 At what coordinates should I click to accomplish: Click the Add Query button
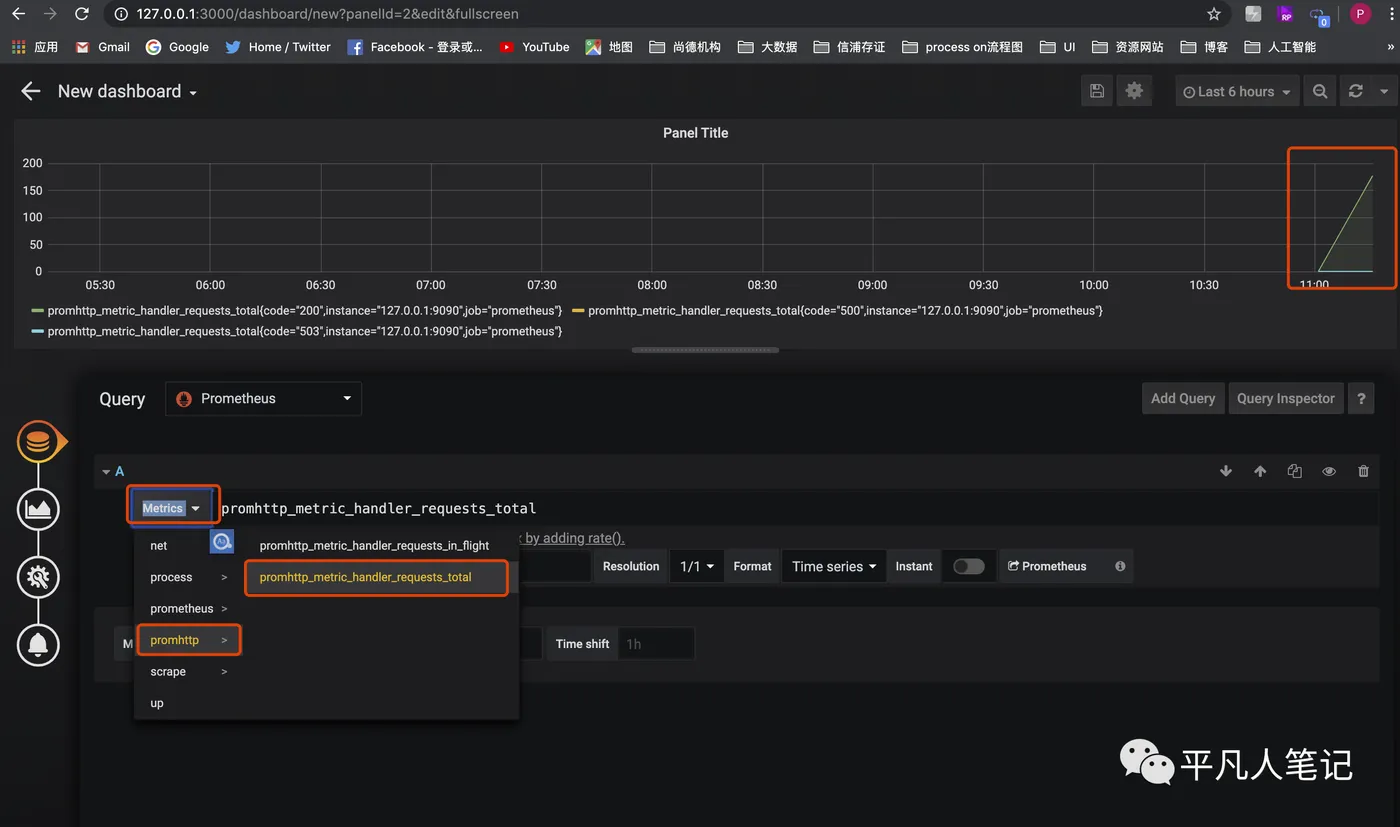[x=1183, y=398]
